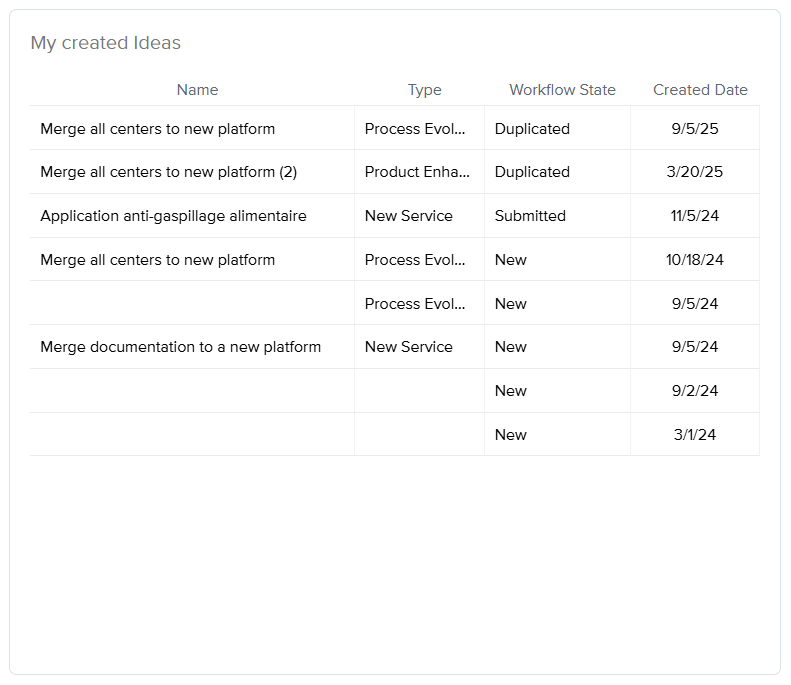Open 'Application anti-gaspillage alimentaire' idea
791x685 pixels.
point(173,216)
